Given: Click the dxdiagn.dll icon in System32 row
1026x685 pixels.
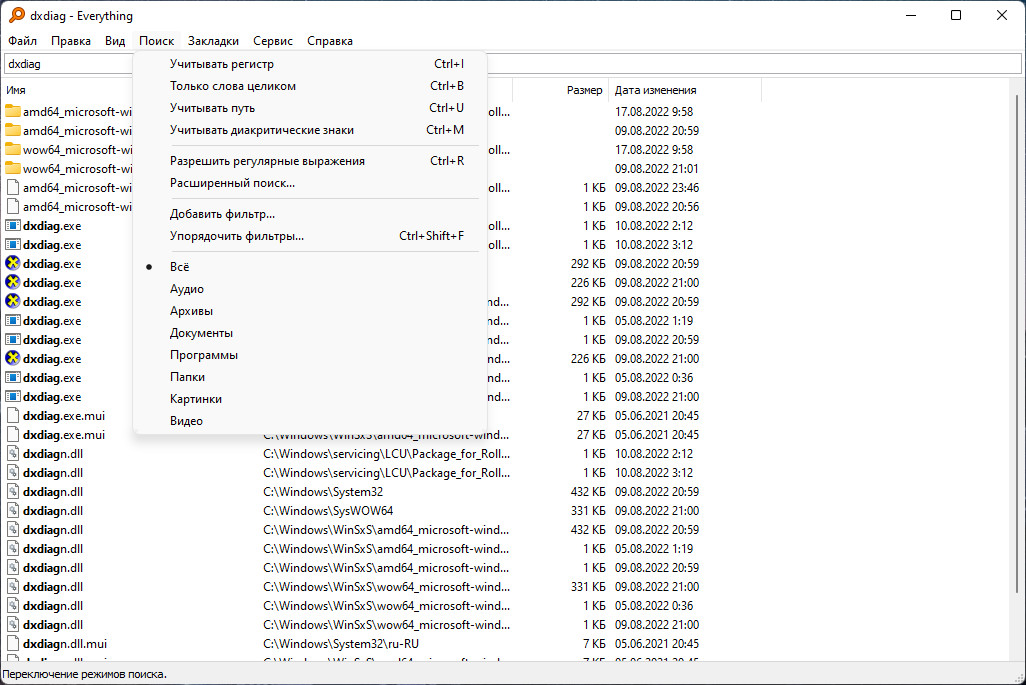Looking at the screenshot, I should pos(13,492).
